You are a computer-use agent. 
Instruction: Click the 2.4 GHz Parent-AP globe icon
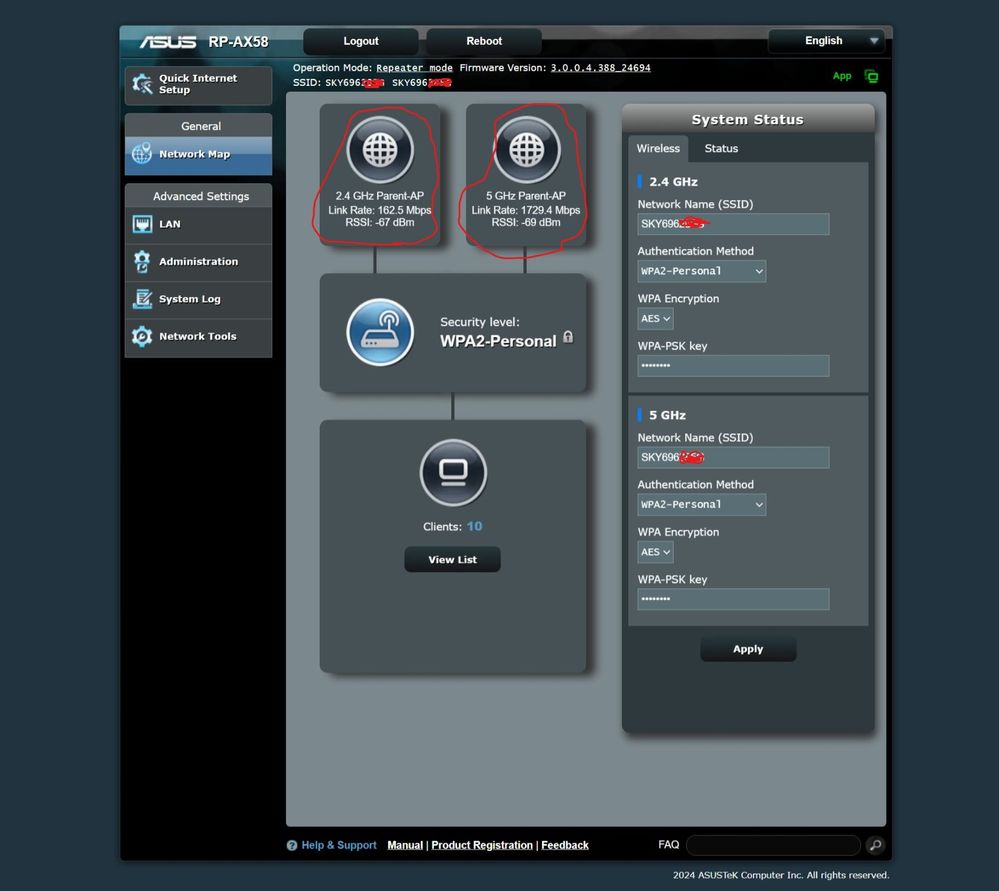point(378,150)
